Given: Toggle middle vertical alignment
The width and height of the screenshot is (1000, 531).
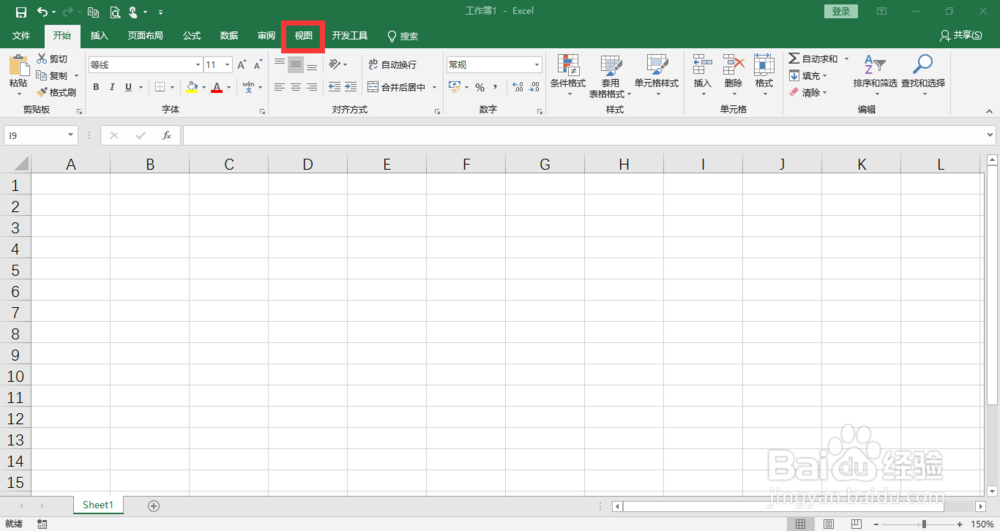Looking at the screenshot, I should pyautogui.click(x=295, y=64).
